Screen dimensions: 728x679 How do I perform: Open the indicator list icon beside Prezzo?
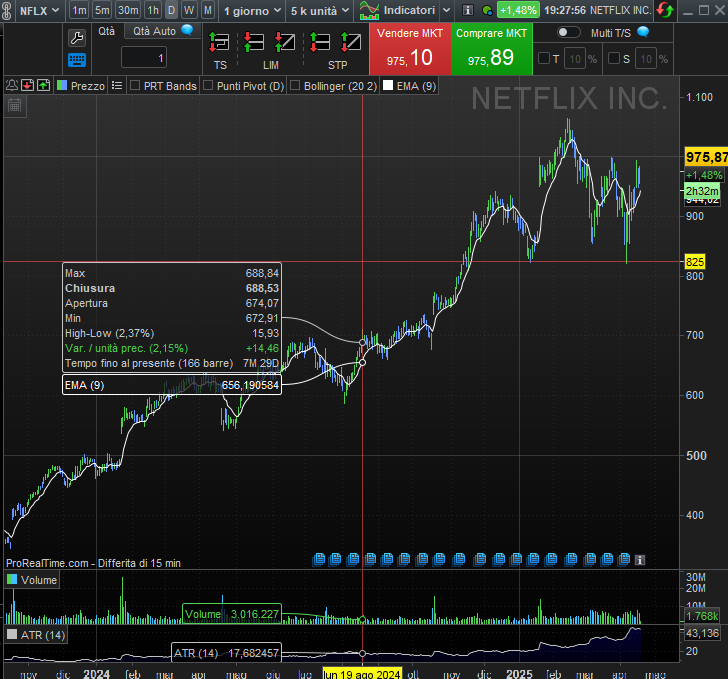click(118, 86)
